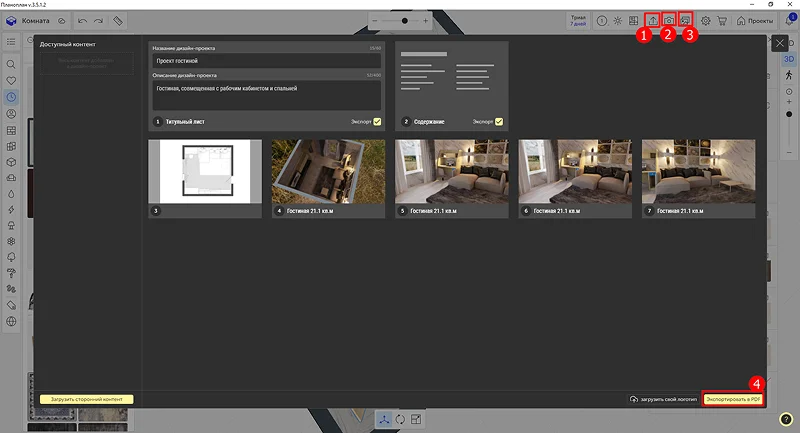Screen dimensions: 800x433
Task: Click Экспортировать в PDF button
Action: click(733, 399)
